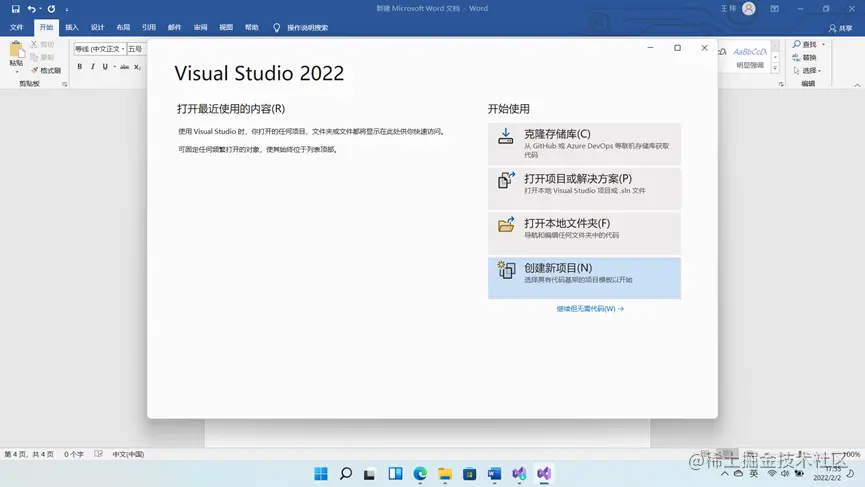Click the proofing check icon in Word status bar

click(98, 454)
